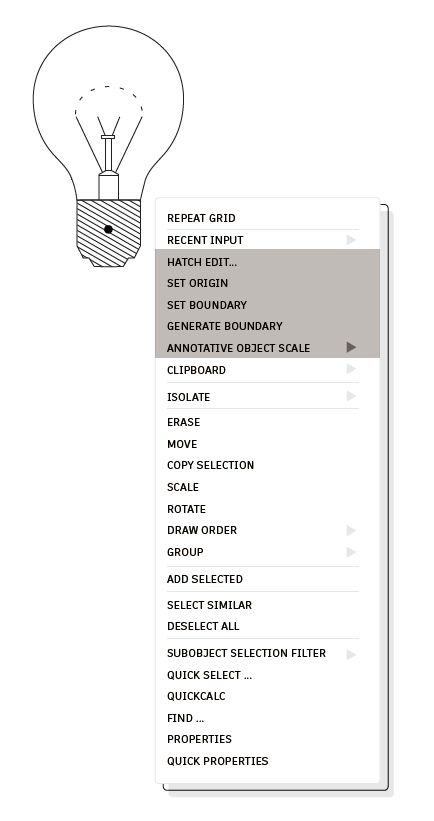434x821 pixels.
Task: Open Quick Properties entry
Action: [x=267, y=761]
